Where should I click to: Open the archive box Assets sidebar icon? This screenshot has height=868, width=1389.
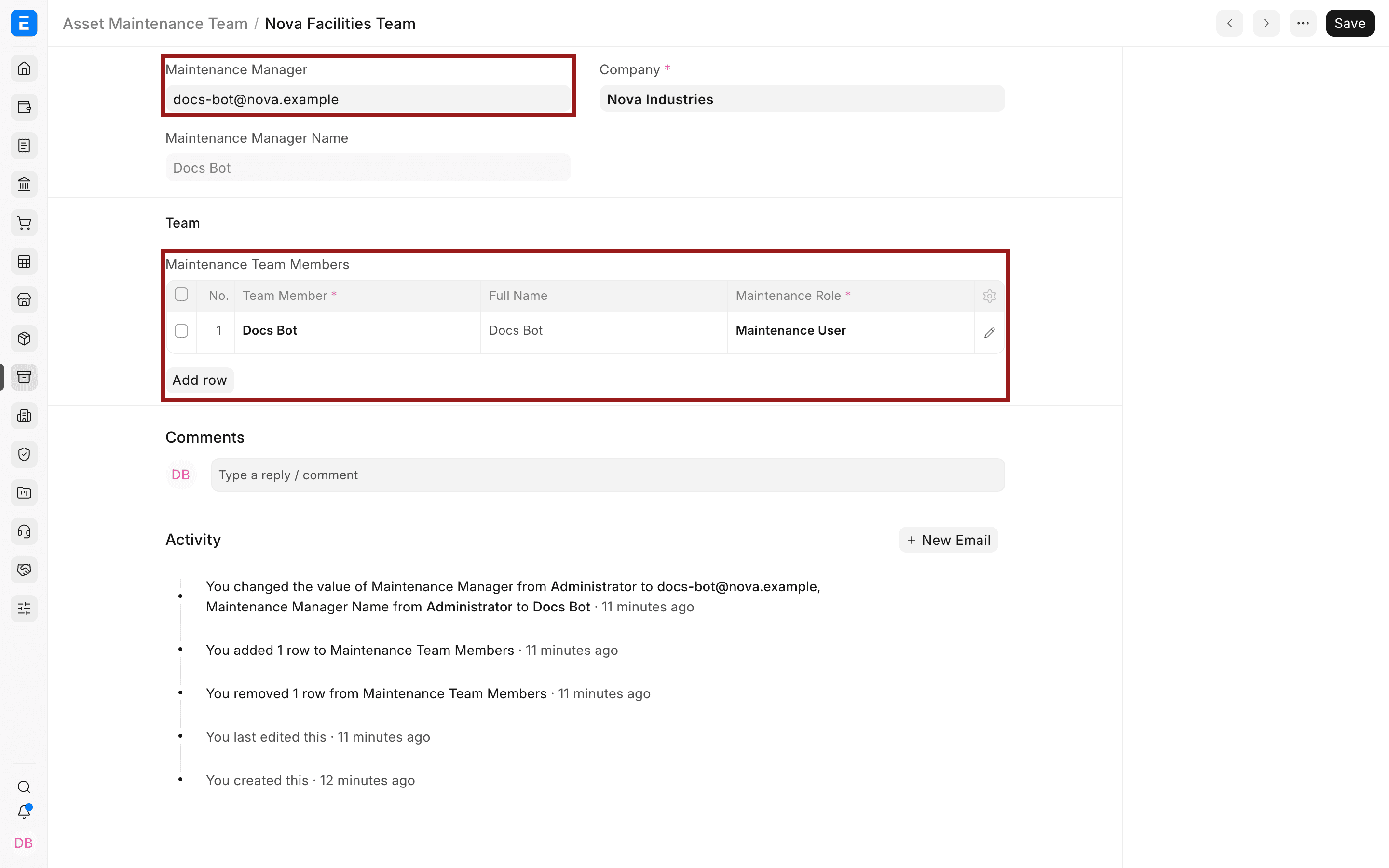pyautogui.click(x=24, y=377)
